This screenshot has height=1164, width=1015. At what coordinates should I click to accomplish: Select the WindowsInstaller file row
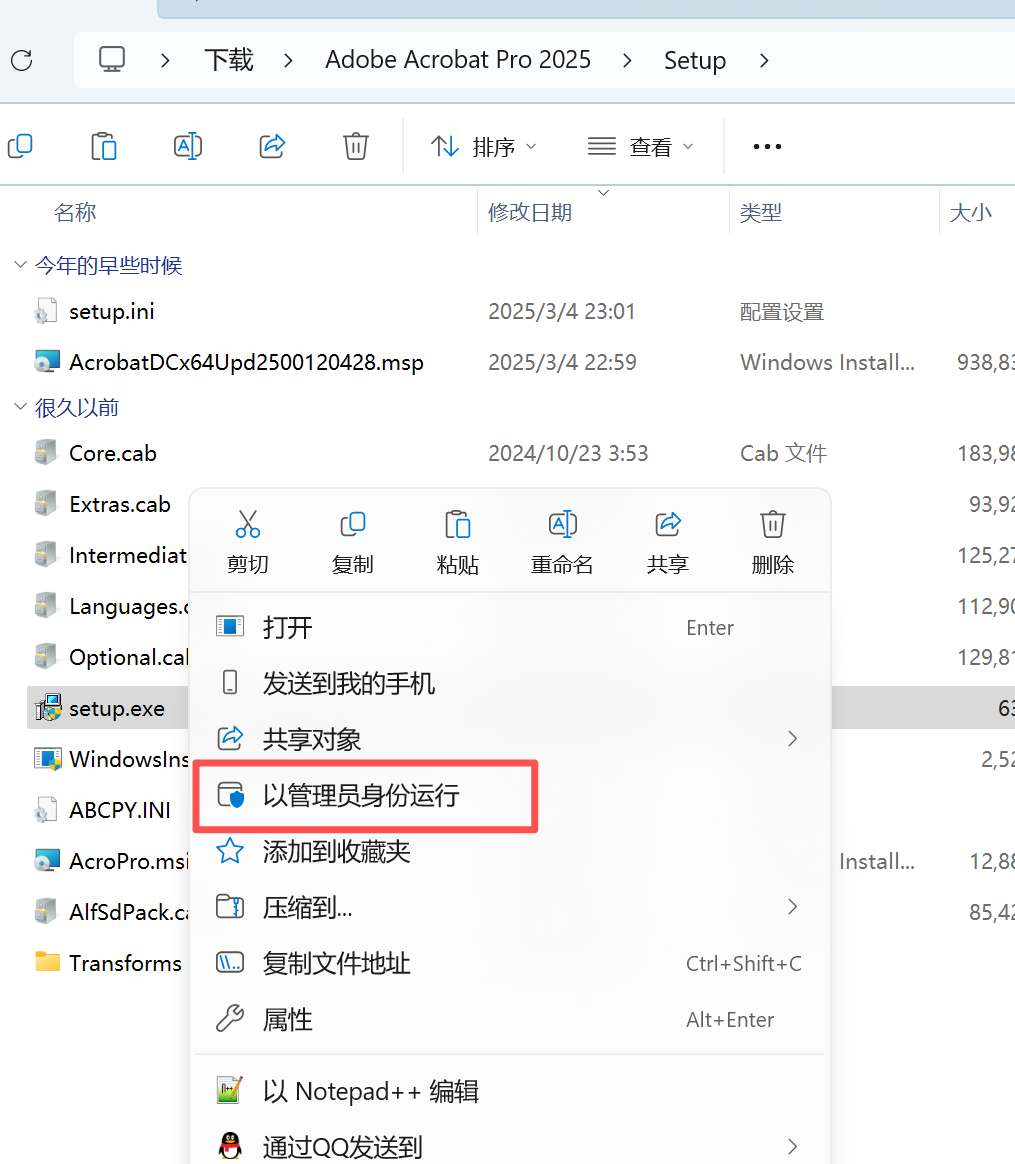[128, 759]
